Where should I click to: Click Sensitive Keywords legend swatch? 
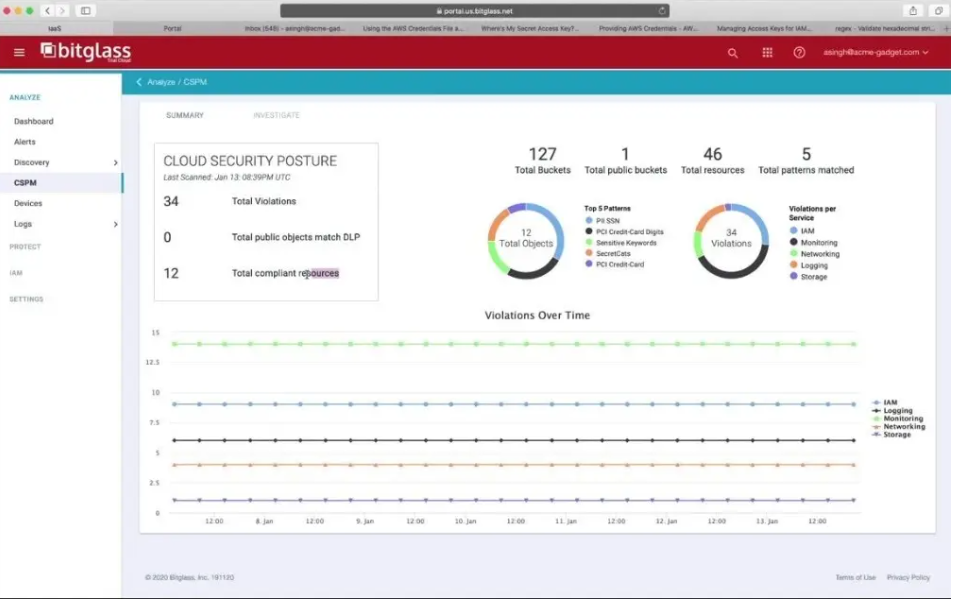coord(588,242)
